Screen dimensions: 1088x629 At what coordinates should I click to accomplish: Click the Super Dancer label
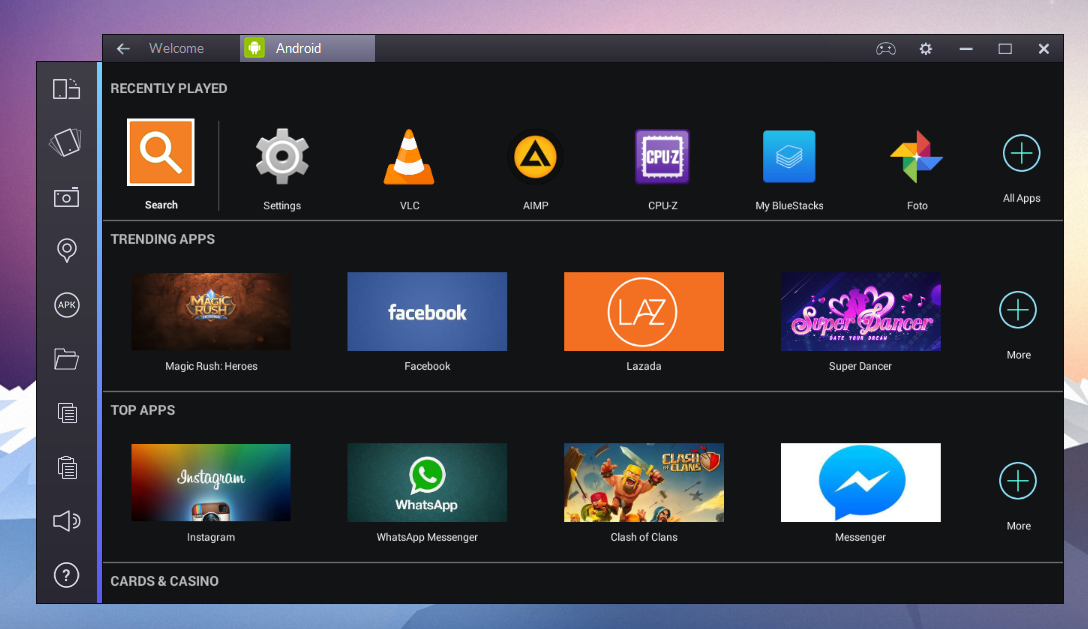860,366
